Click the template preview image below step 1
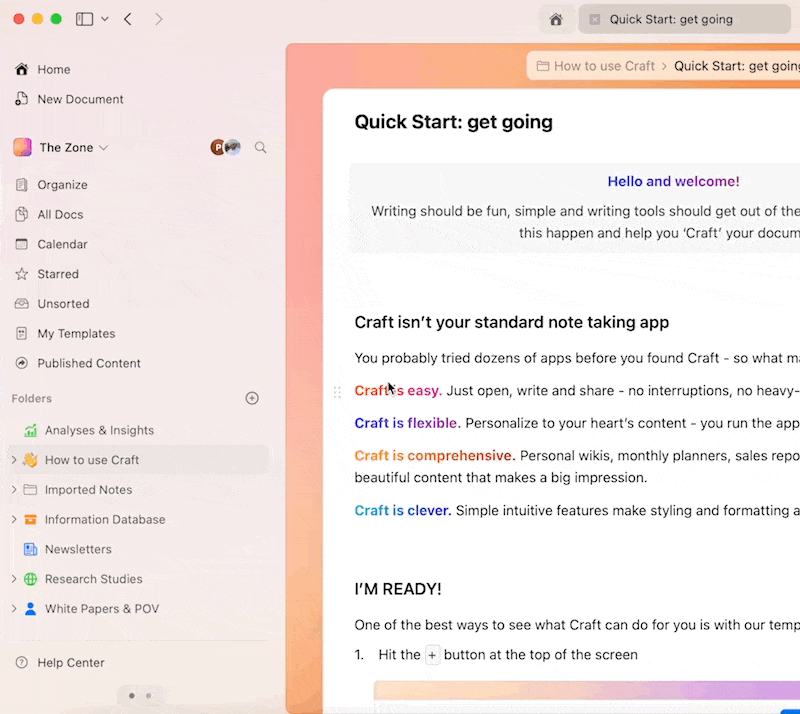Image resolution: width=800 pixels, height=714 pixels. pyautogui.click(x=587, y=696)
